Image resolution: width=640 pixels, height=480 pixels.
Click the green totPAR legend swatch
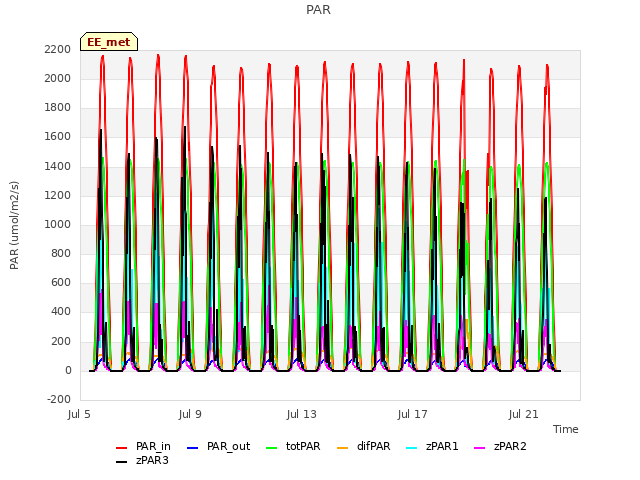coord(271,448)
